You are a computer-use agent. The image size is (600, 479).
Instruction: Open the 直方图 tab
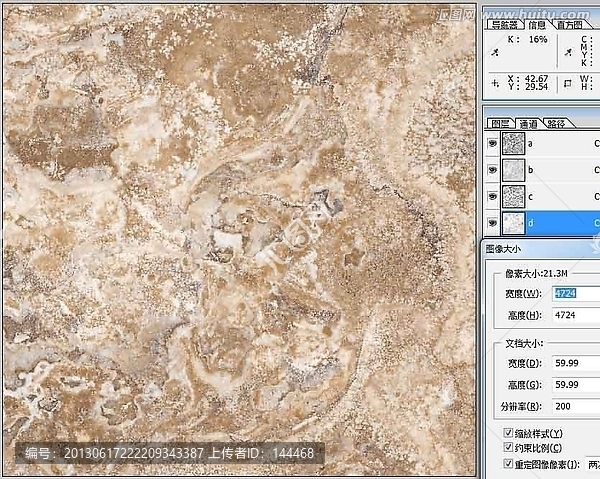coord(569,25)
